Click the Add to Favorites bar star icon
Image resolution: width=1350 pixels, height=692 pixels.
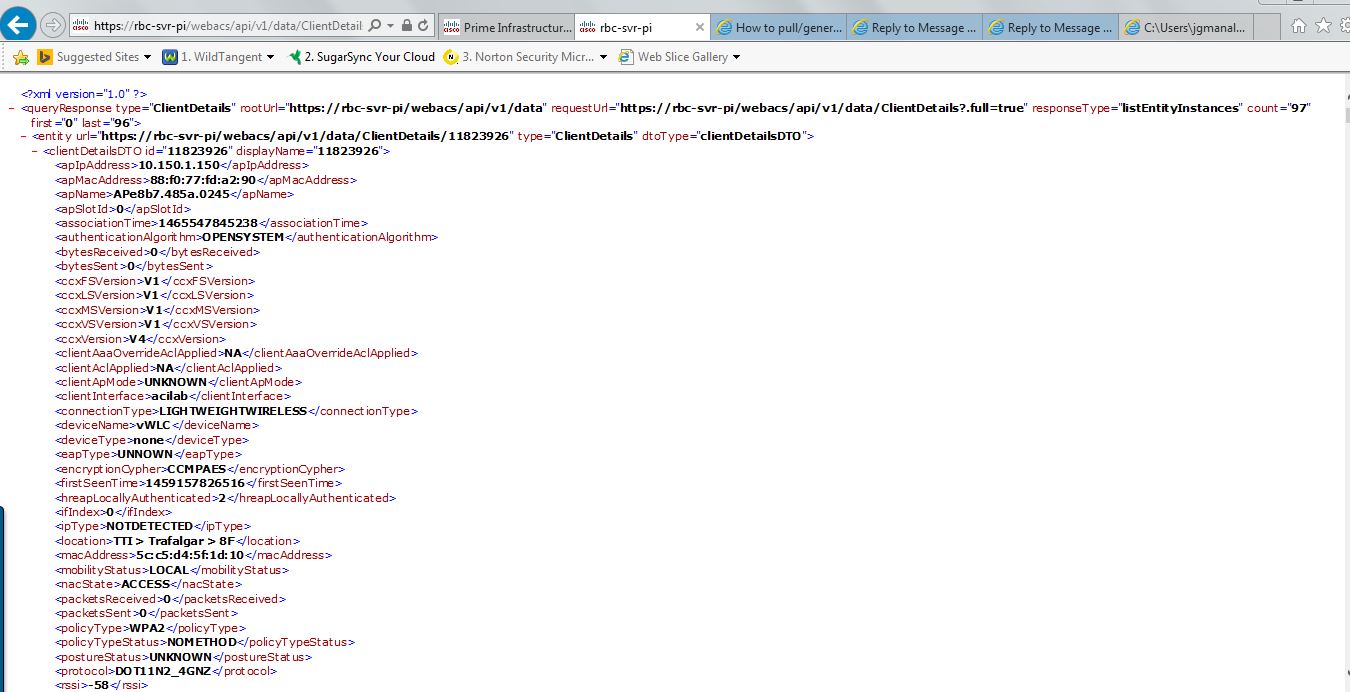tap(20, 57)
